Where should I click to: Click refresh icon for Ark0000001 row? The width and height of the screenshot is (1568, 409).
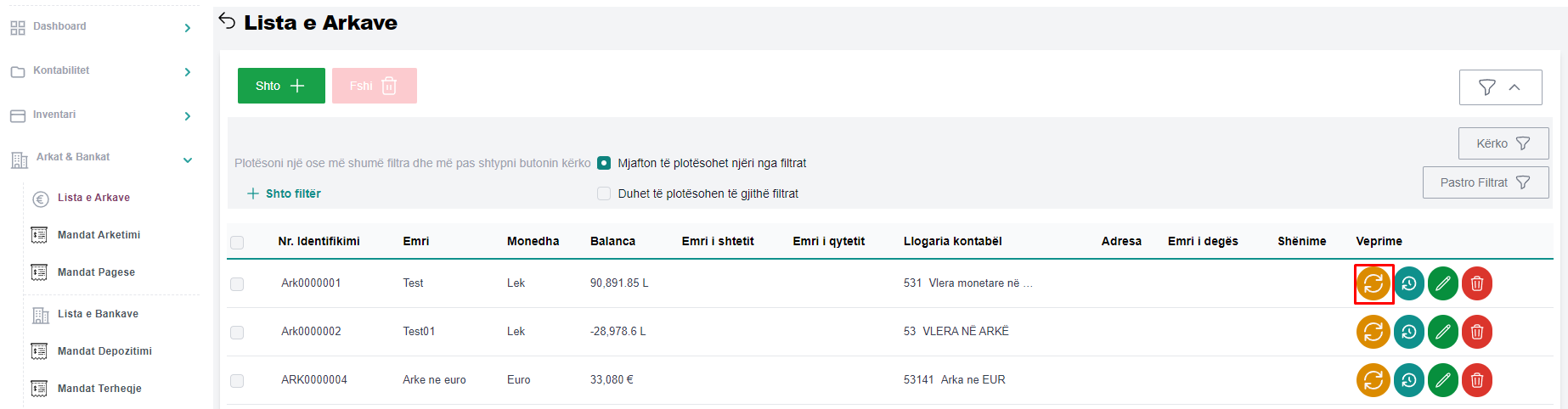click(x=1373, y=283)
